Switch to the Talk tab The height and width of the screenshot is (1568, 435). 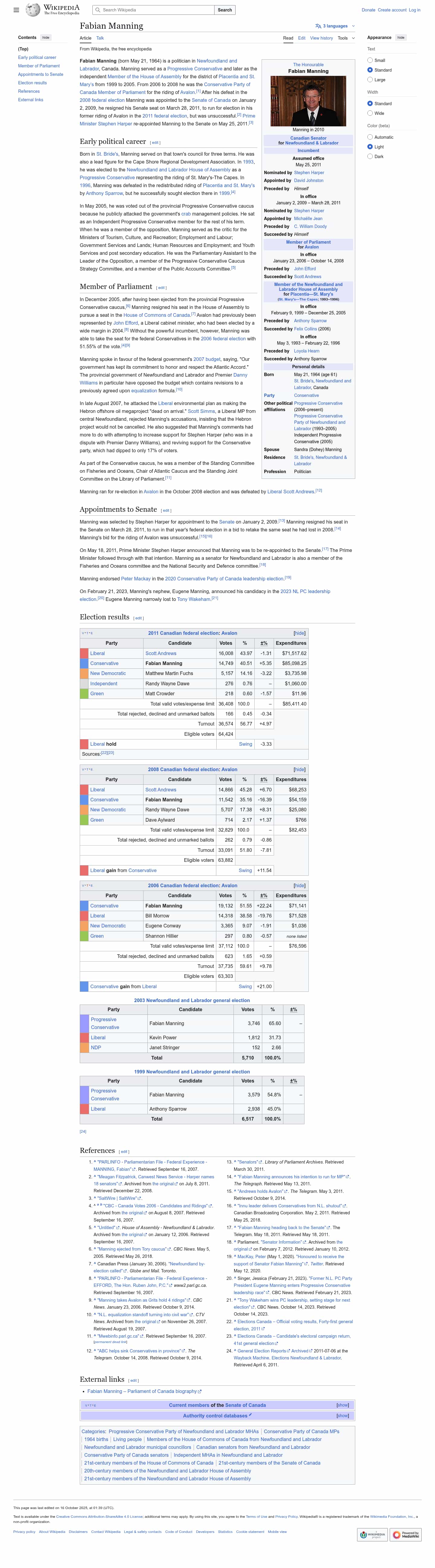[100, 38]
